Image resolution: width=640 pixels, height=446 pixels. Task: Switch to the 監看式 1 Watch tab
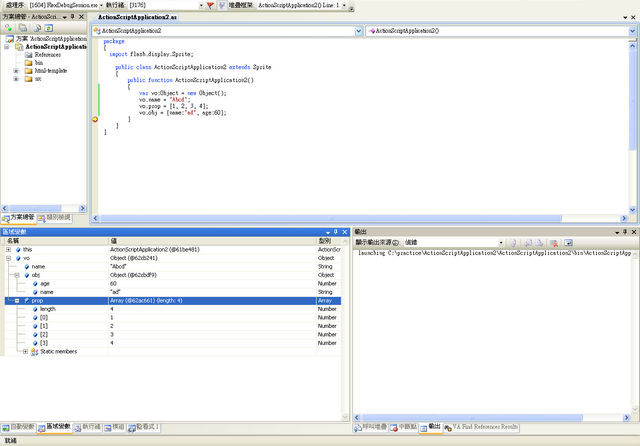point(143,427)
